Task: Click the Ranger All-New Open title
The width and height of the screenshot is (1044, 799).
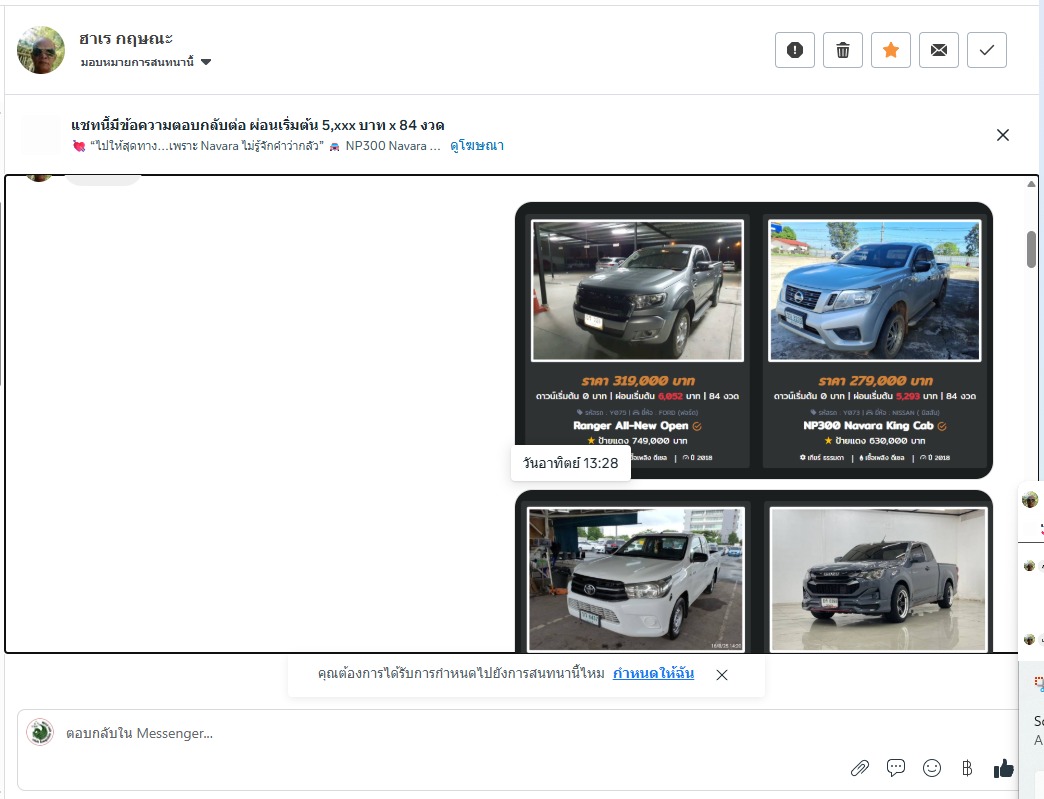Action: pyautogui.click(x=631, y=425)
